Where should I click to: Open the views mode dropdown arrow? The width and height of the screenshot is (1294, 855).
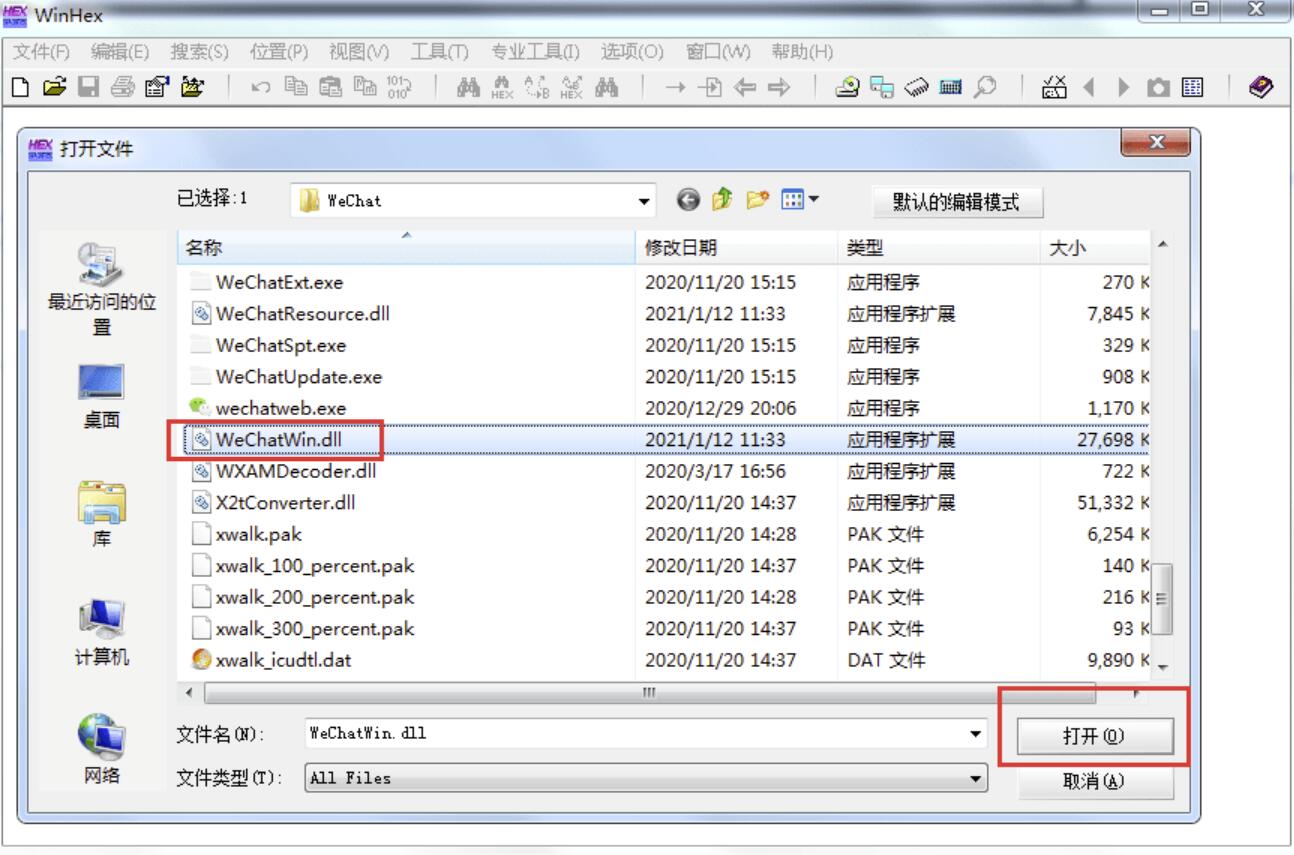coord(814,199)
